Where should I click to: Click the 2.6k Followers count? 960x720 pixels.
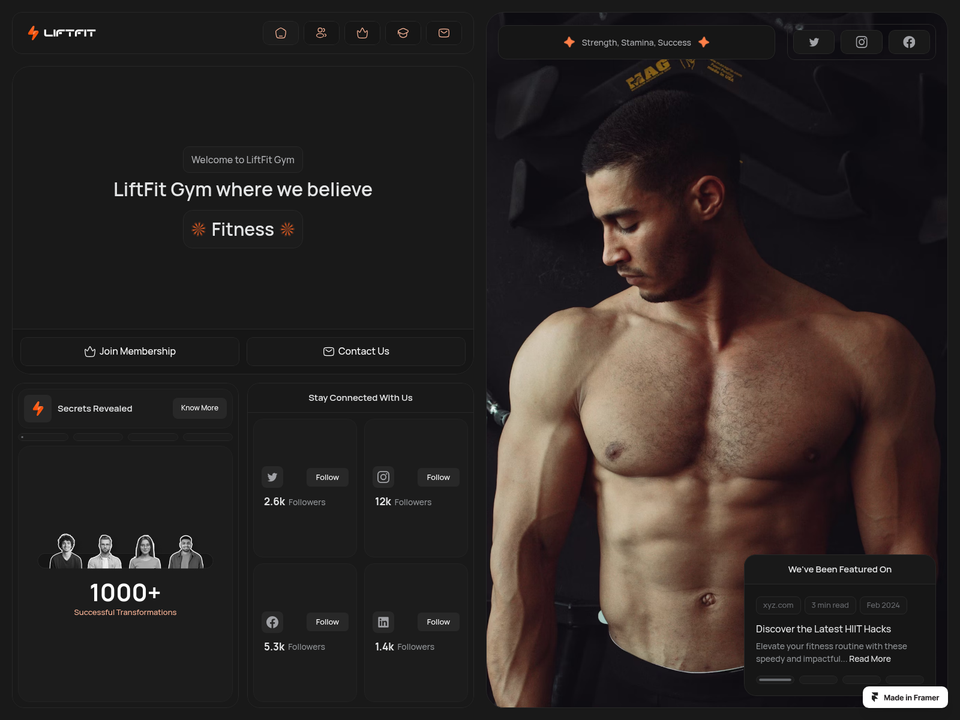(294, 501)
